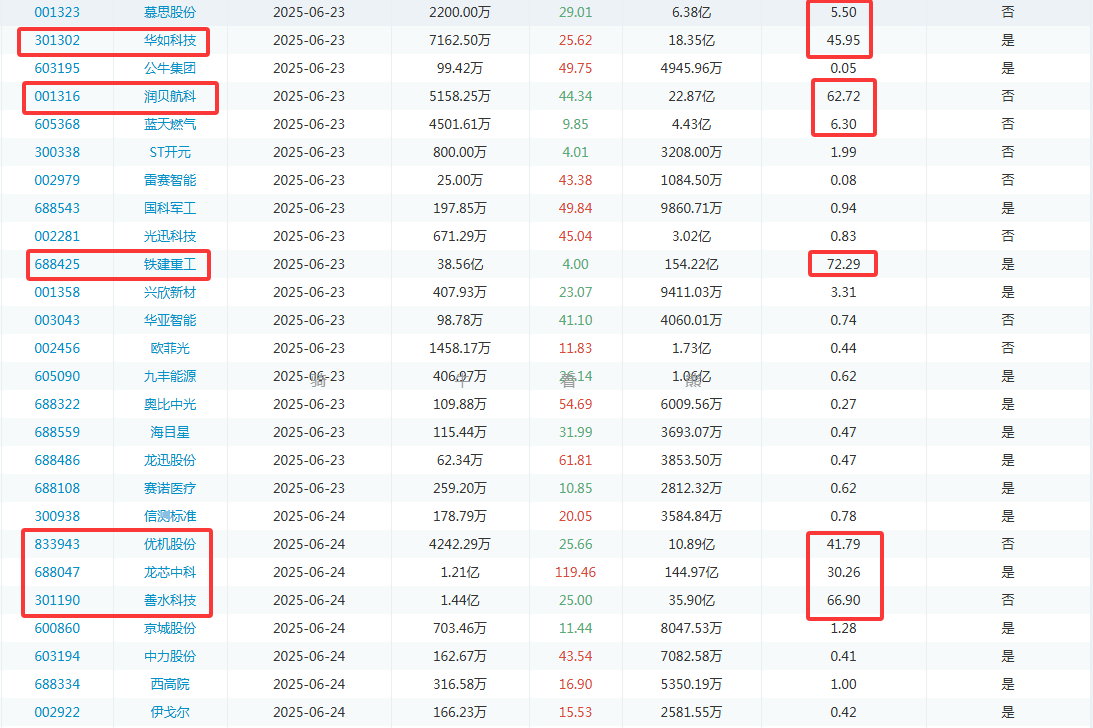Click stock code 688425

pos(57,264)
